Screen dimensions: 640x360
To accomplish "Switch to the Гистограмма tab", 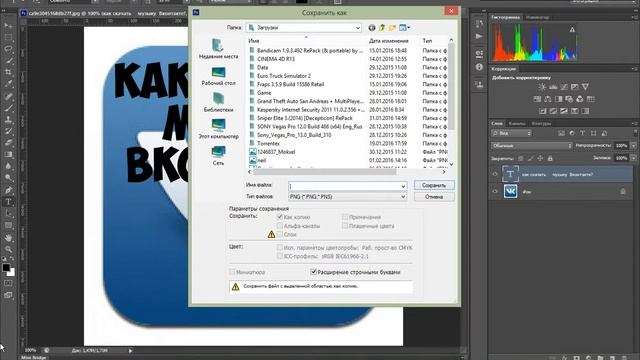I will (x=506, y=18).
